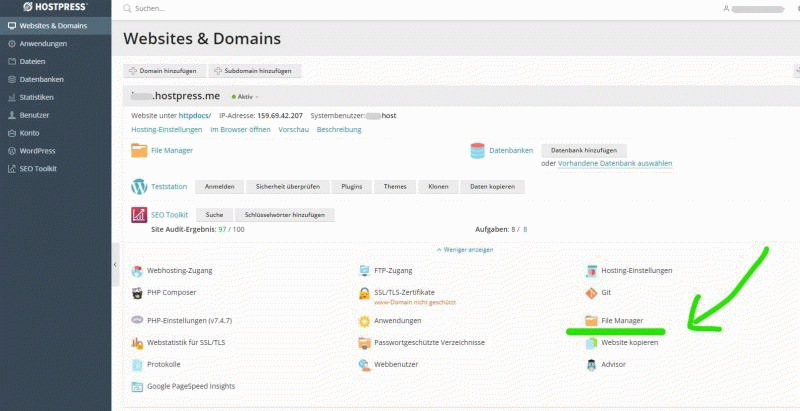Viewport: 800px width, 411px height.
Task: Click the Beschreibung link
Action: [x=339, y=130]
